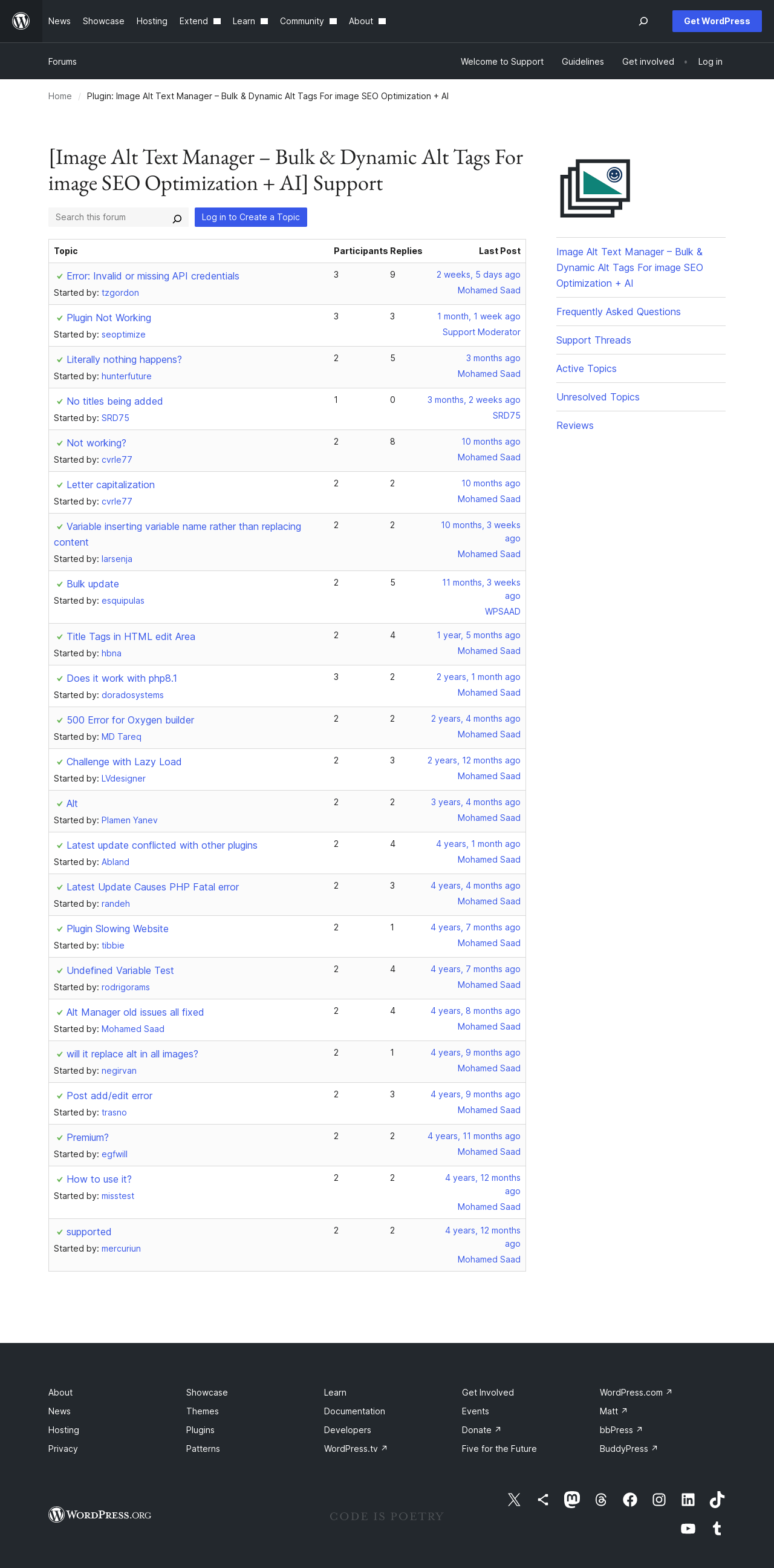Open the Showcase menu item
This screenshot has height=1568, width=774.
tap(103, 21)
